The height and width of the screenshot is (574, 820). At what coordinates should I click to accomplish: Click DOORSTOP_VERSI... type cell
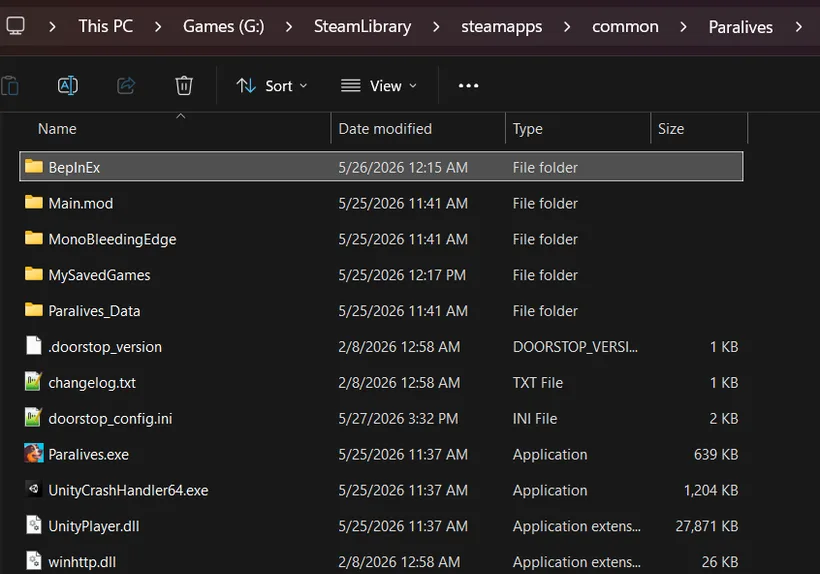click(x=575, y=347)
